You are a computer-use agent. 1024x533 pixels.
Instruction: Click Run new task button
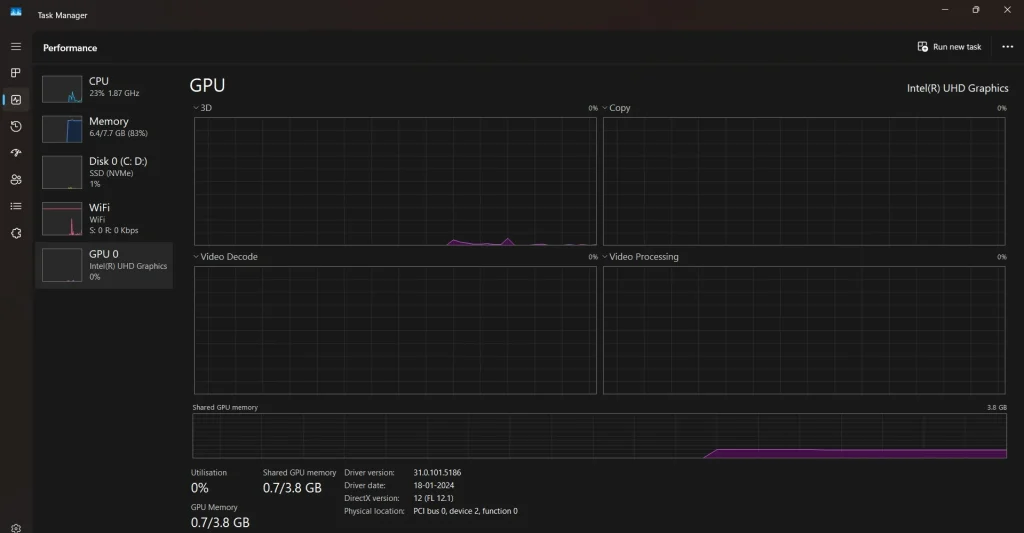950,46
